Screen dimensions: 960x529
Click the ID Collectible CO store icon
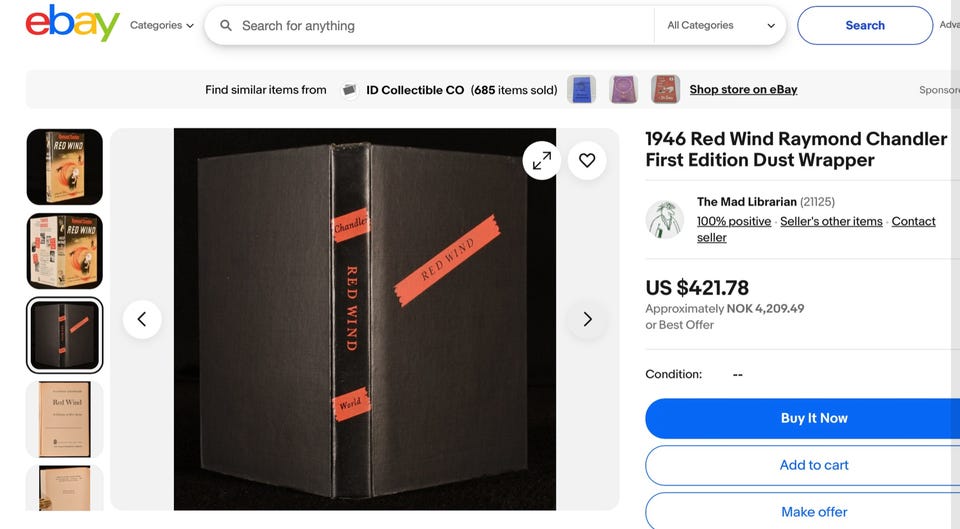click(x=350, y=90)
